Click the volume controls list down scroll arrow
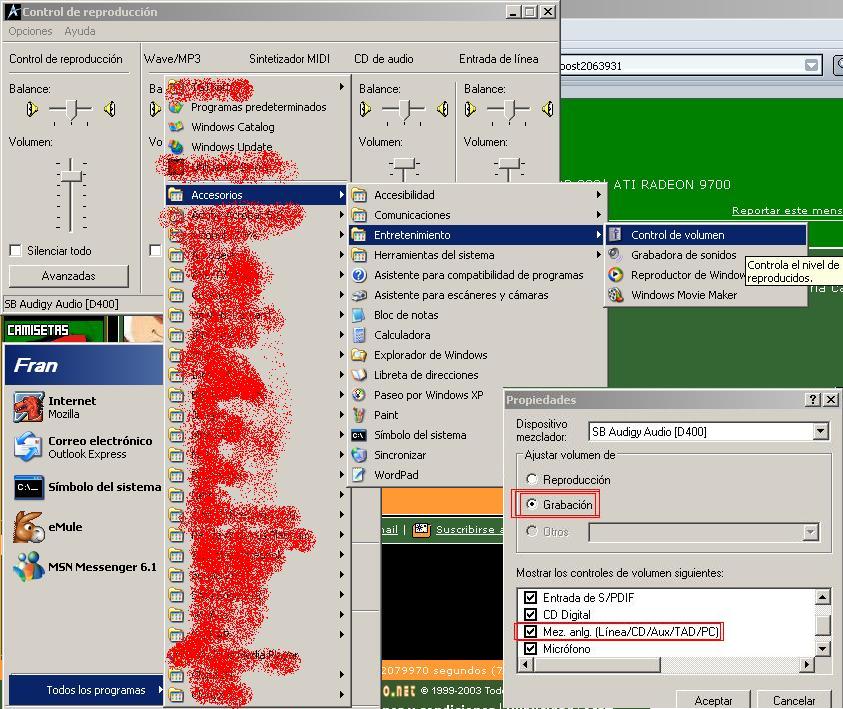 (823, 649)
